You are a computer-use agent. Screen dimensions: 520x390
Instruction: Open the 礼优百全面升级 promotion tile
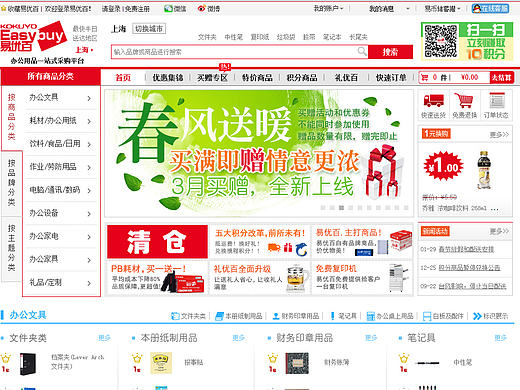(x=259, y=278)
